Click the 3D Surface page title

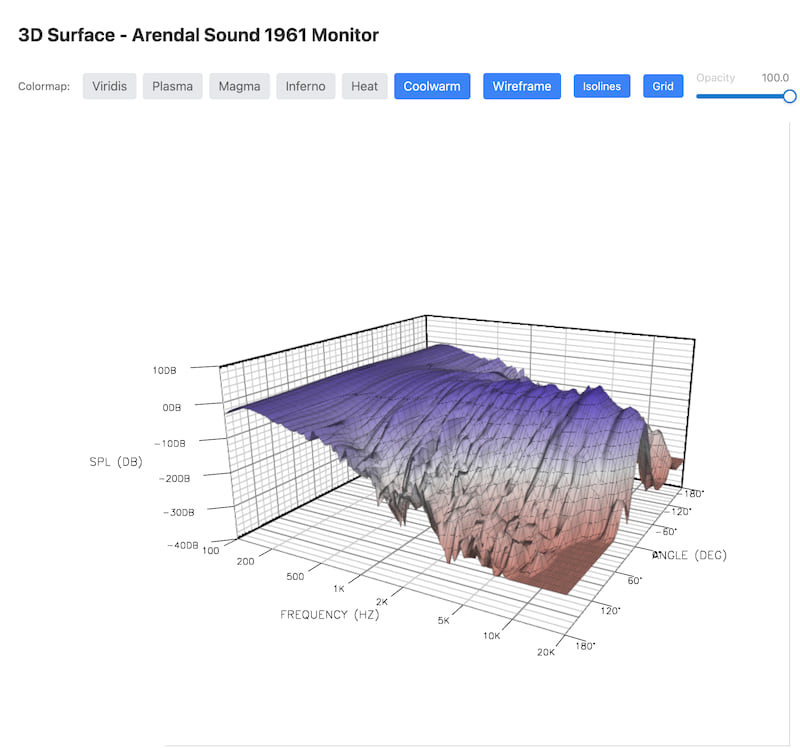198,35
